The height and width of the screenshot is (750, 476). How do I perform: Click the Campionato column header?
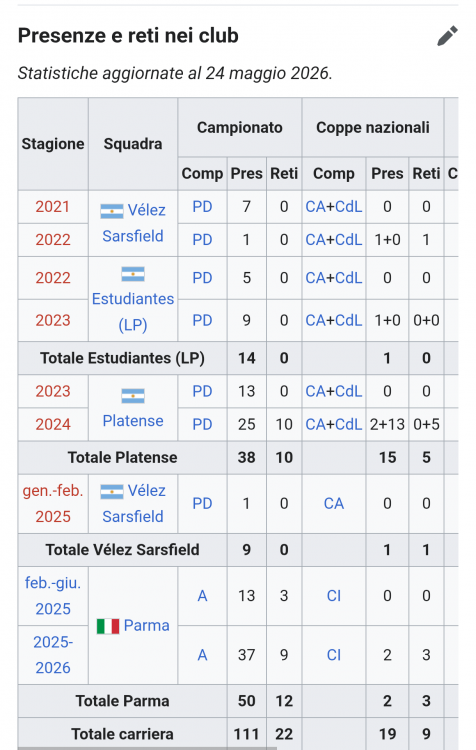(x=240, y=128)
